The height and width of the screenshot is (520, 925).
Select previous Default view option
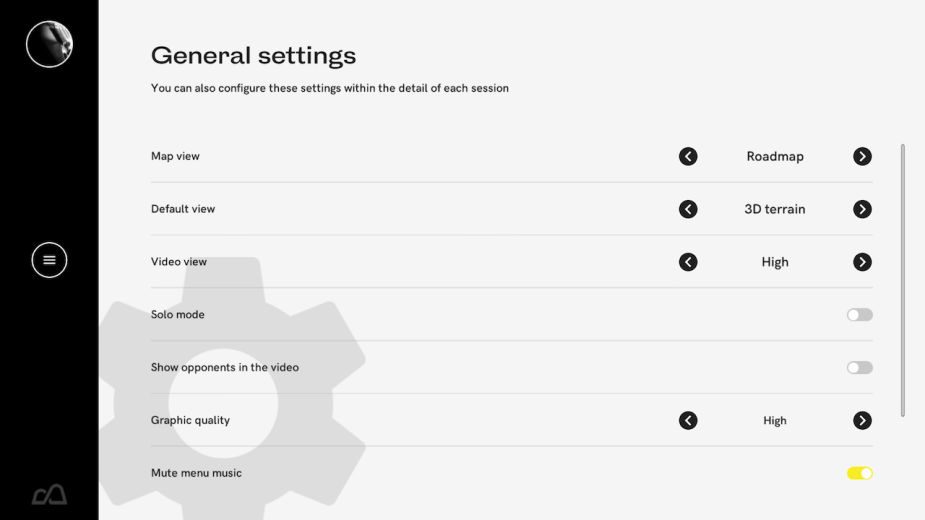(x=688, y=209)
